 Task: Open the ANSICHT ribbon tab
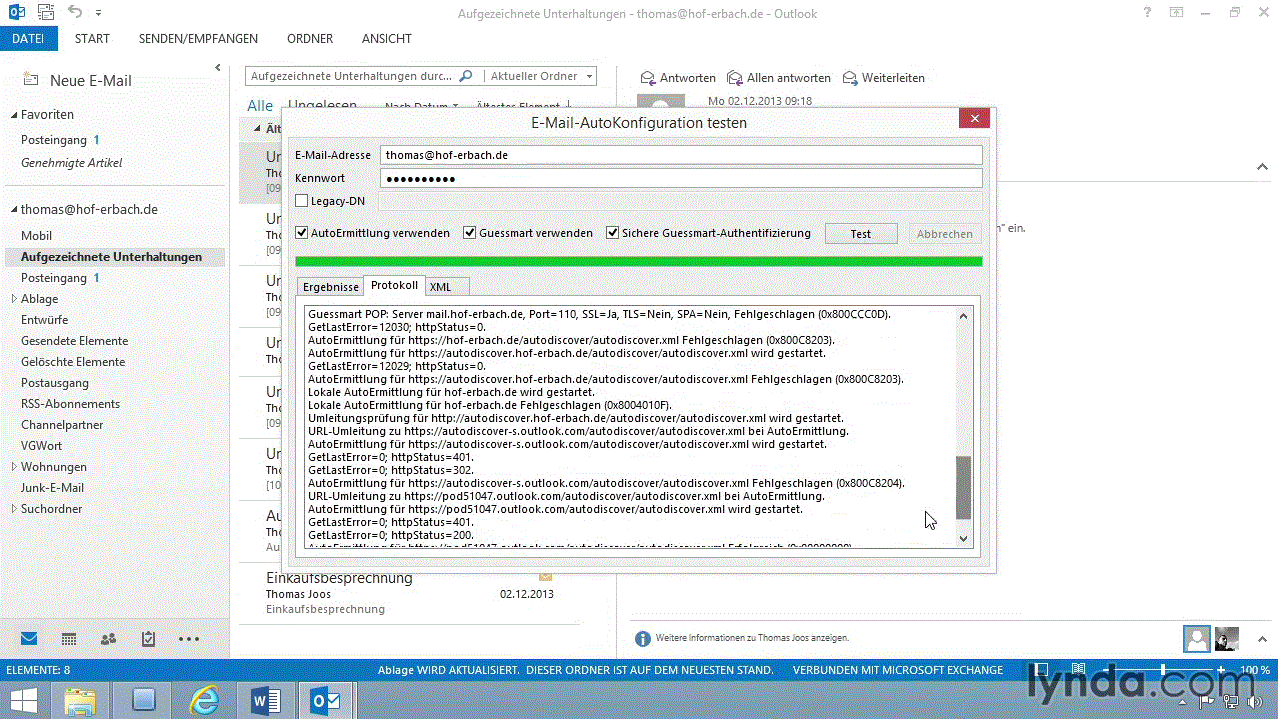point(387,39)
